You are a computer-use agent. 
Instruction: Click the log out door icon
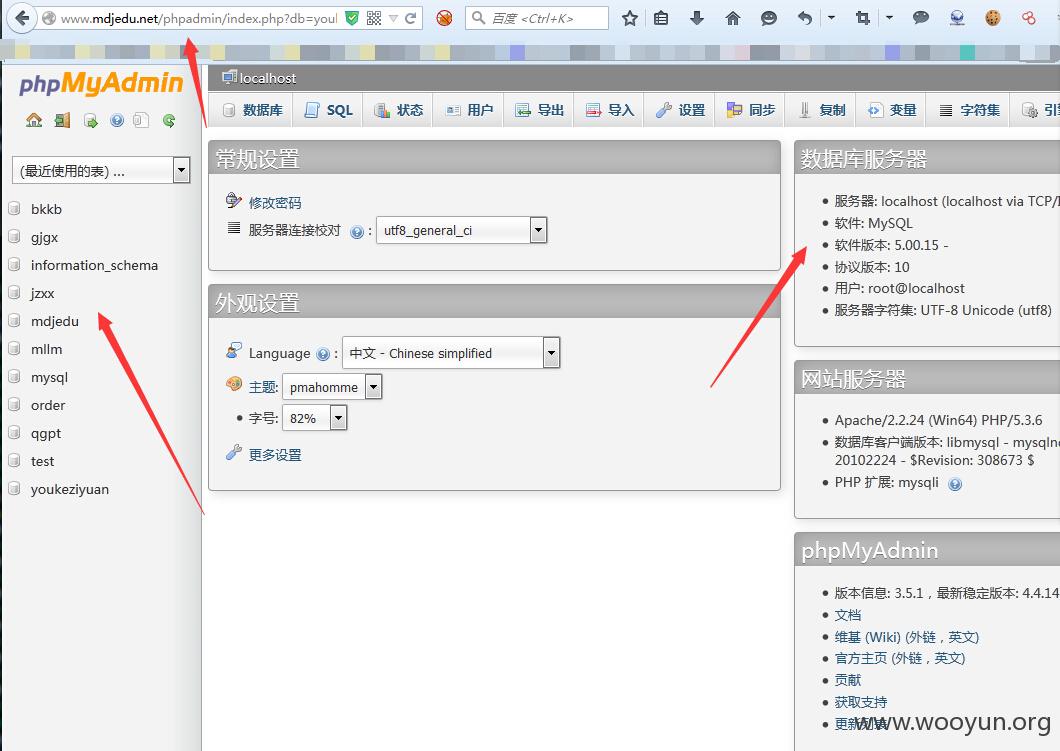pos(63,120)
